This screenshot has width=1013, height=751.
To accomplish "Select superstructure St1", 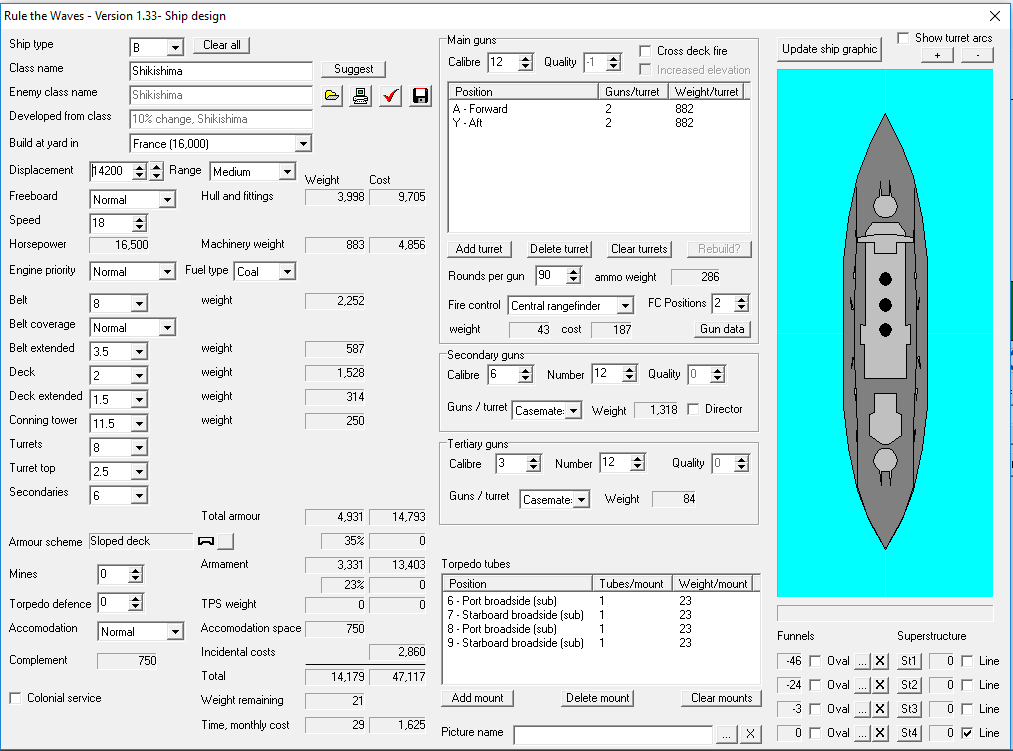I will click(909, 661).
